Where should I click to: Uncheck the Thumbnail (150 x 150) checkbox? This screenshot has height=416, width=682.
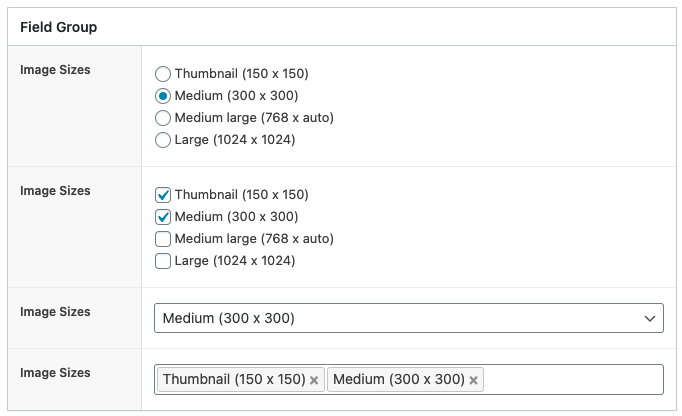pyautogui.click(x=163, y=195)
